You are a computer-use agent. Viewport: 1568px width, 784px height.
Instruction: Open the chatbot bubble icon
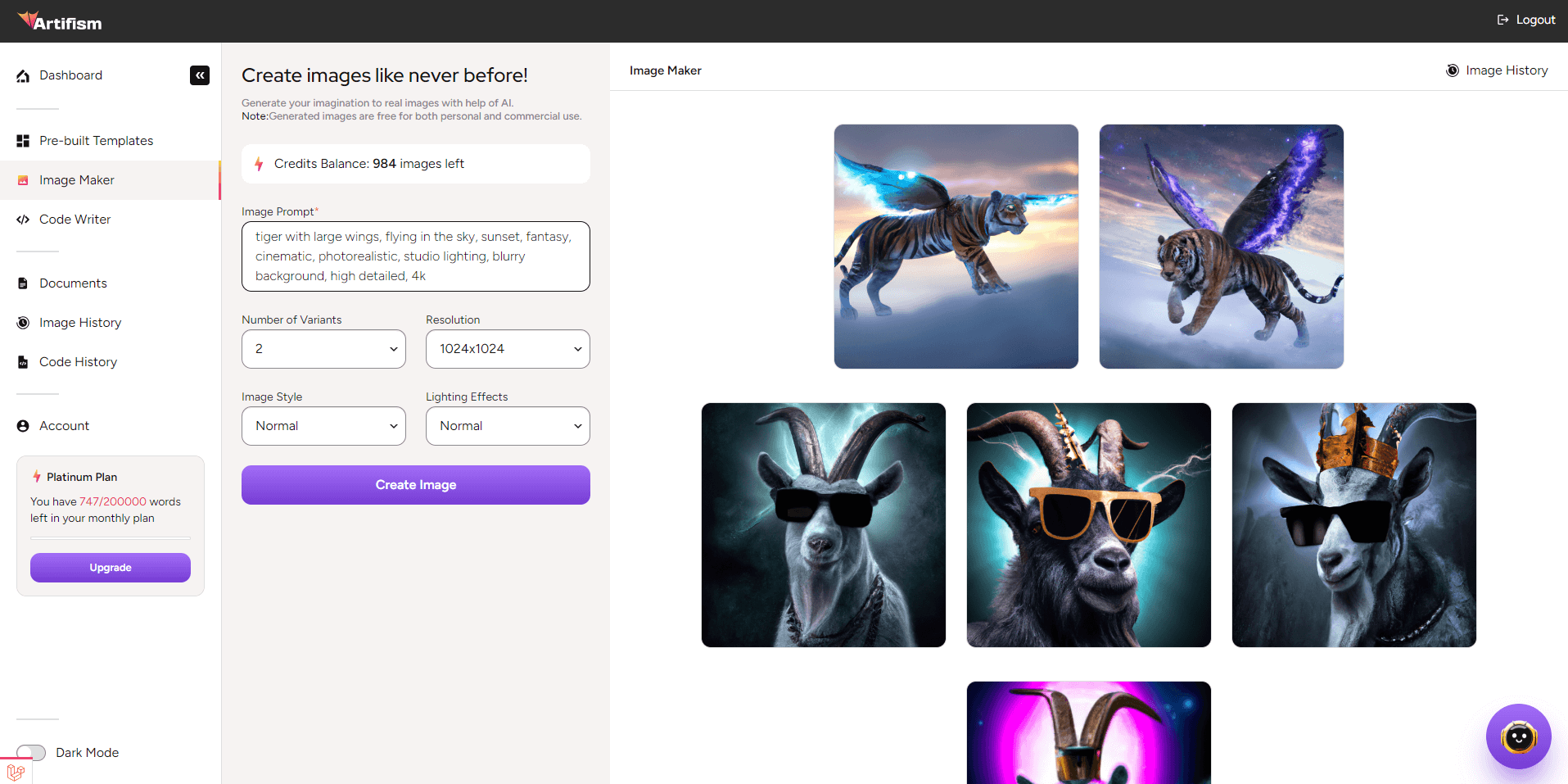(x=1518, y=736)
